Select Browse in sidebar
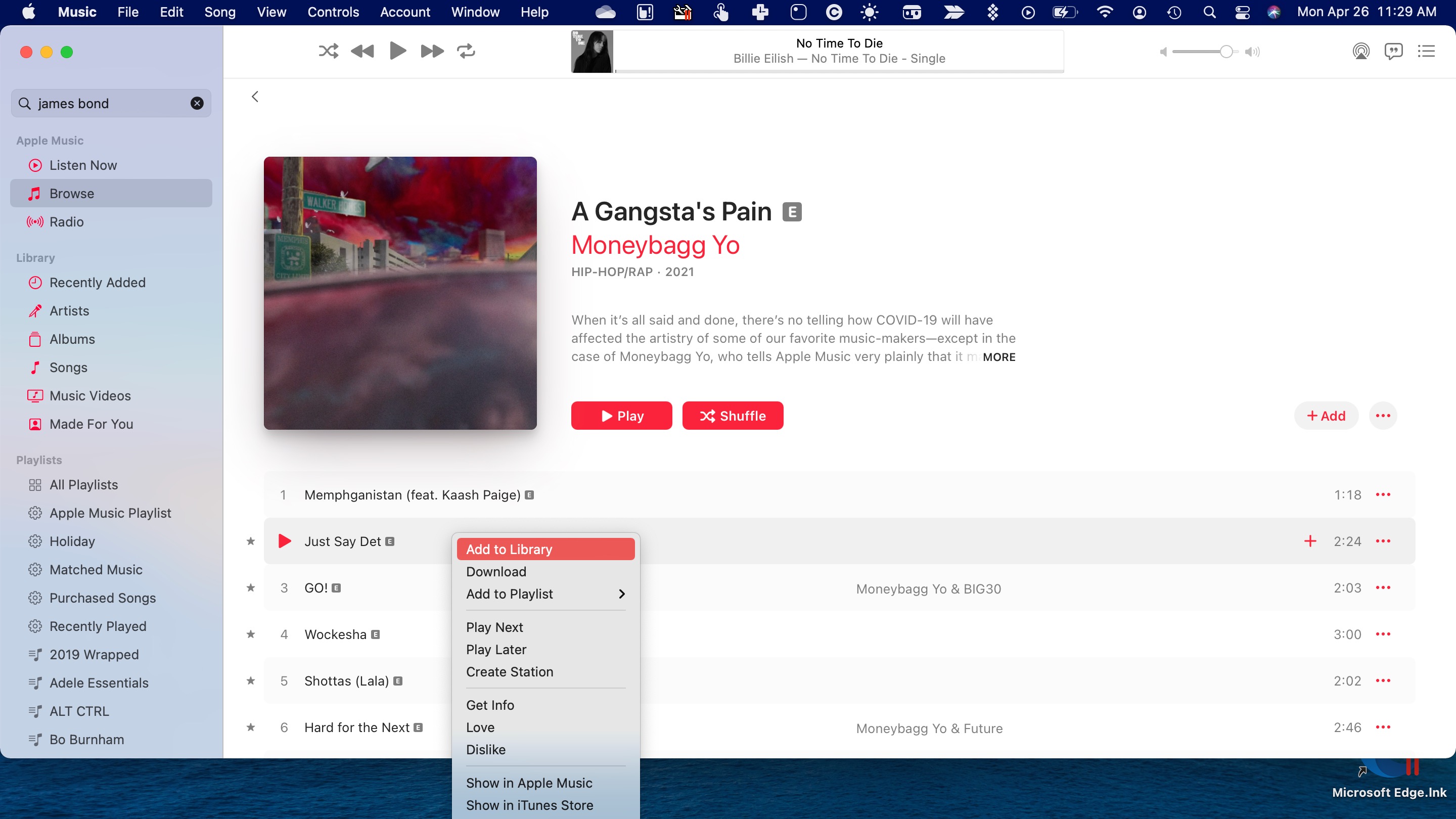The width and height of the screenshot is (1456, 819). pyautogui.click(x=111, y=193)
